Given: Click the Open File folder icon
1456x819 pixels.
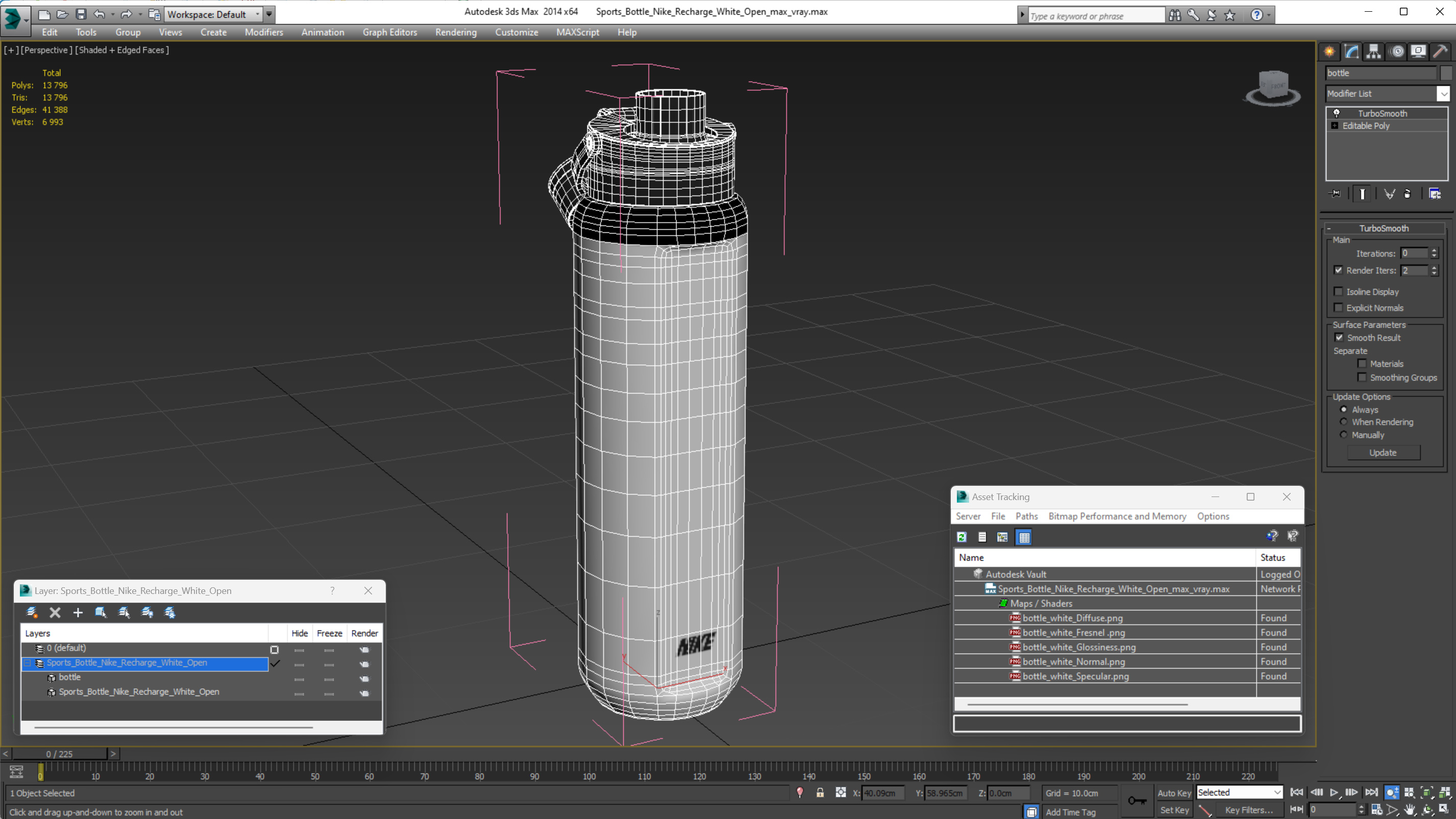Looking at the screenshot, I should coord(62,14).
